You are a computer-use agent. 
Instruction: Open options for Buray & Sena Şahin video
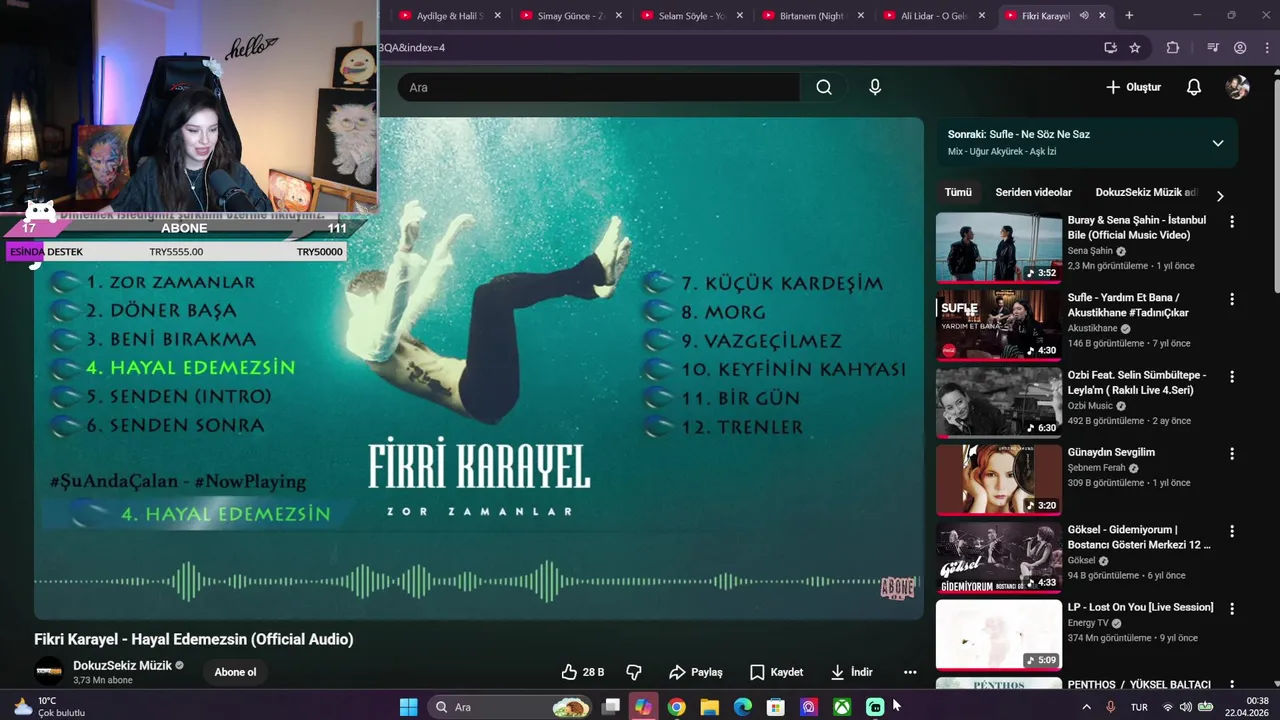(x=1232, y=221)
